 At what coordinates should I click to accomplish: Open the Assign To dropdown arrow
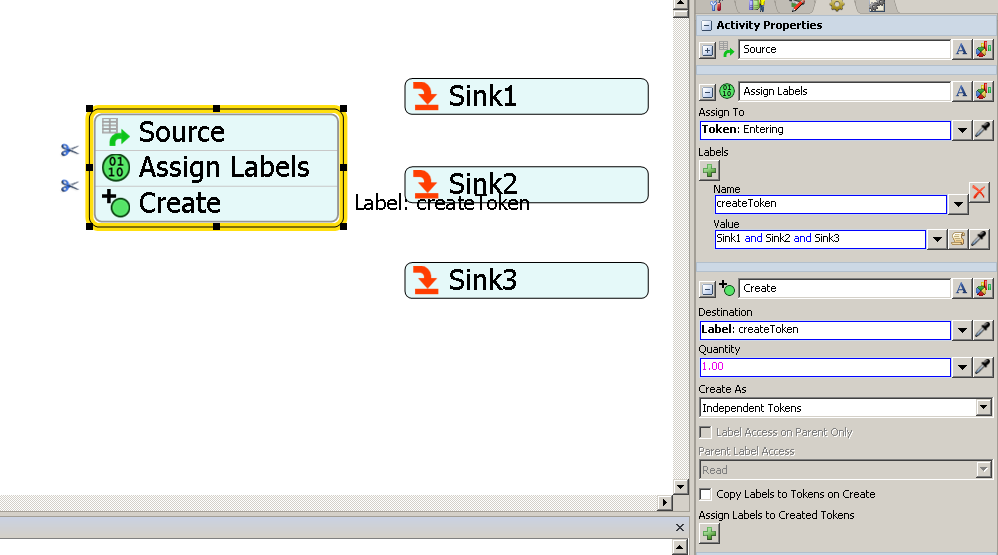(x=961, y=130)
